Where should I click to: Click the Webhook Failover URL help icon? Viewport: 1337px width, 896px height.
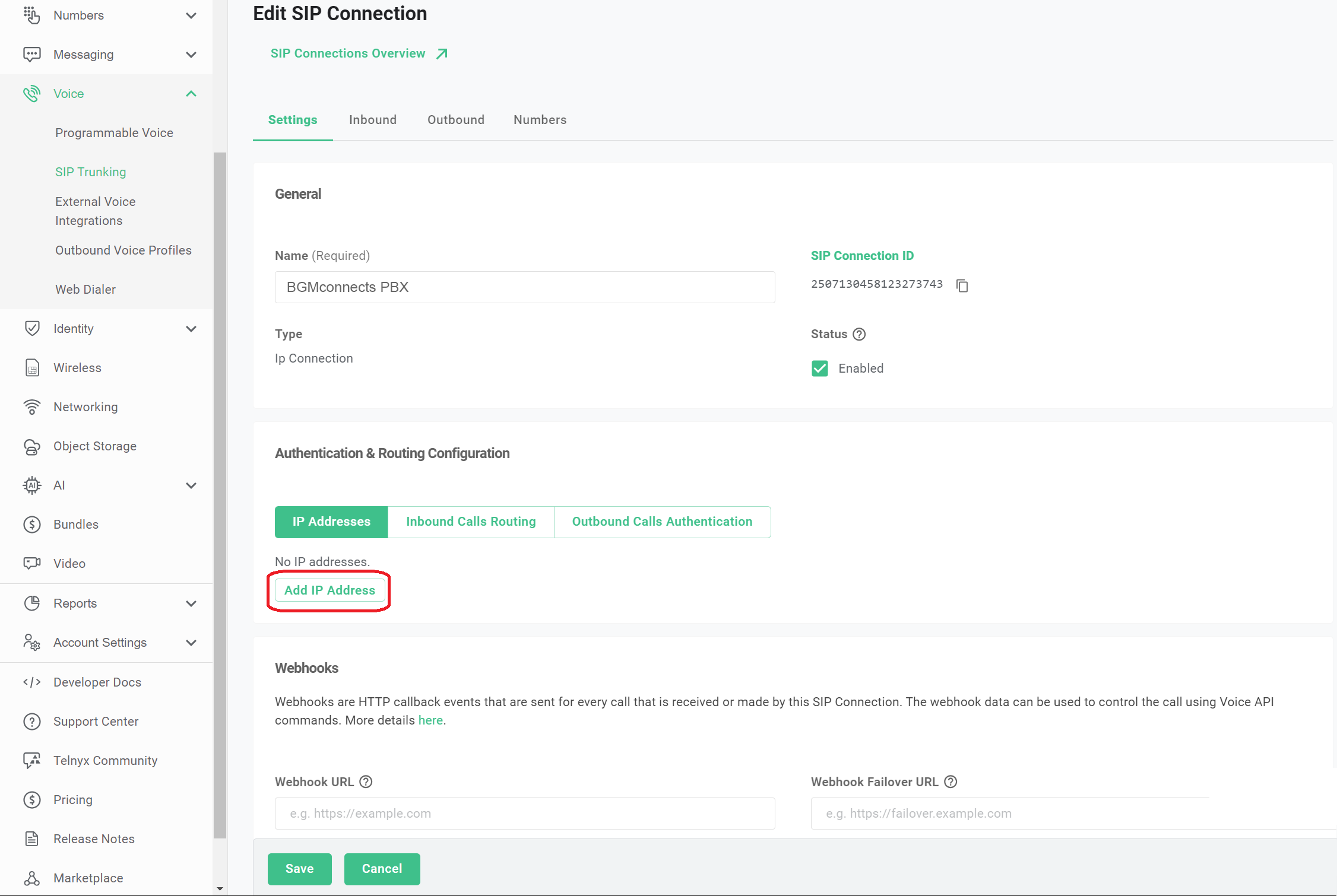951,781
